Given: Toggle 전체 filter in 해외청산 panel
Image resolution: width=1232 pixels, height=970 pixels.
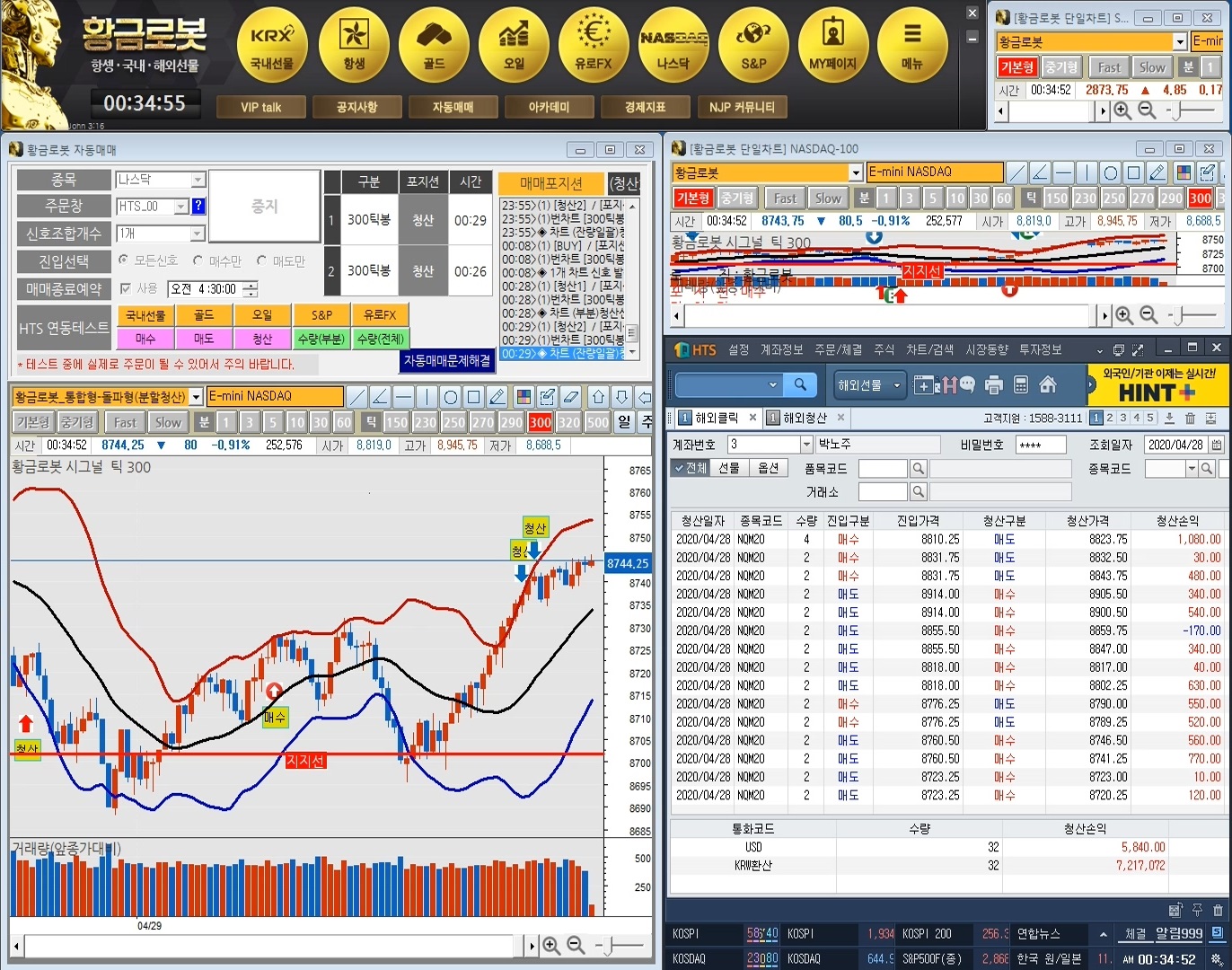Looking at the screenshot, I should pyautogui.click(x=690, y=468).
